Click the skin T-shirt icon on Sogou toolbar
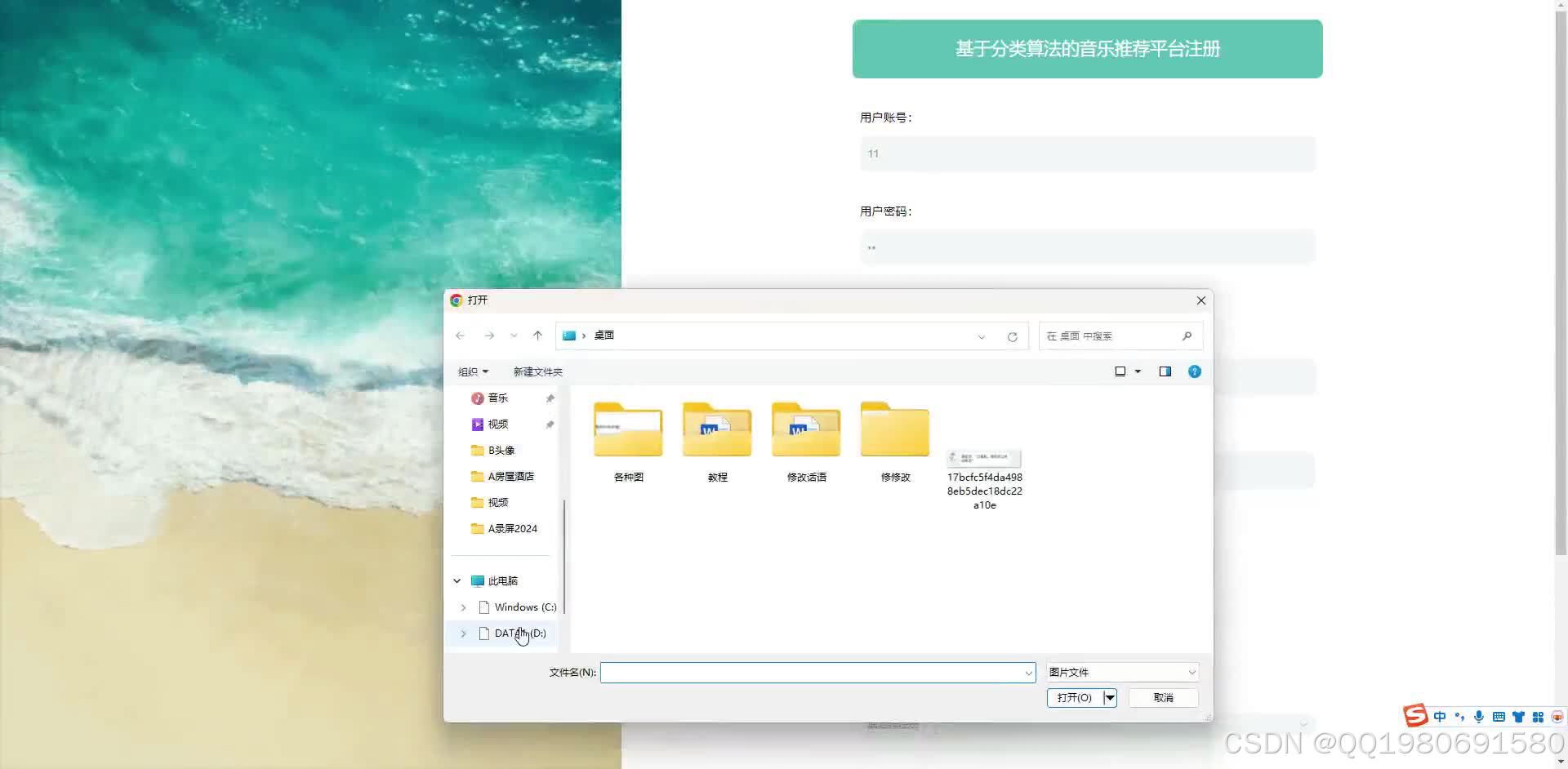The image size is (1568, 769). (1519, 716)
